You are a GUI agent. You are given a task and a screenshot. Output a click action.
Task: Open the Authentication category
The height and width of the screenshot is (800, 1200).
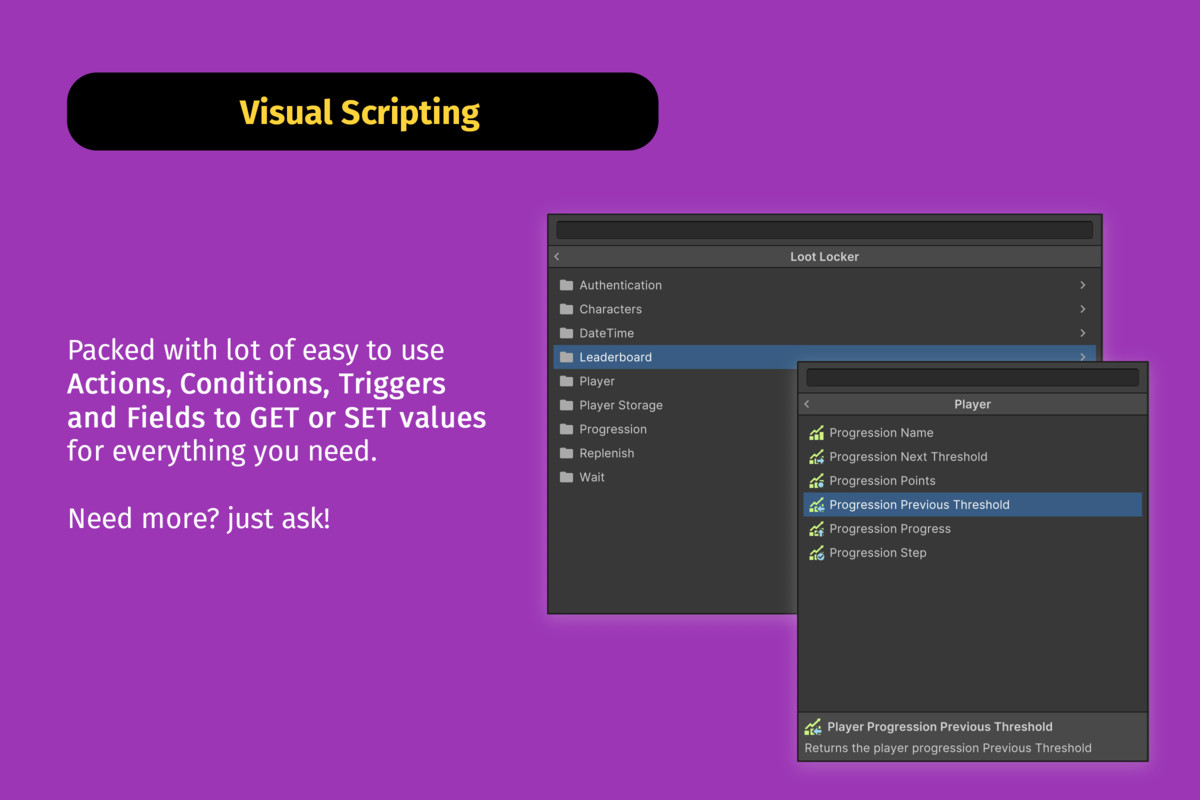point(824,285)
